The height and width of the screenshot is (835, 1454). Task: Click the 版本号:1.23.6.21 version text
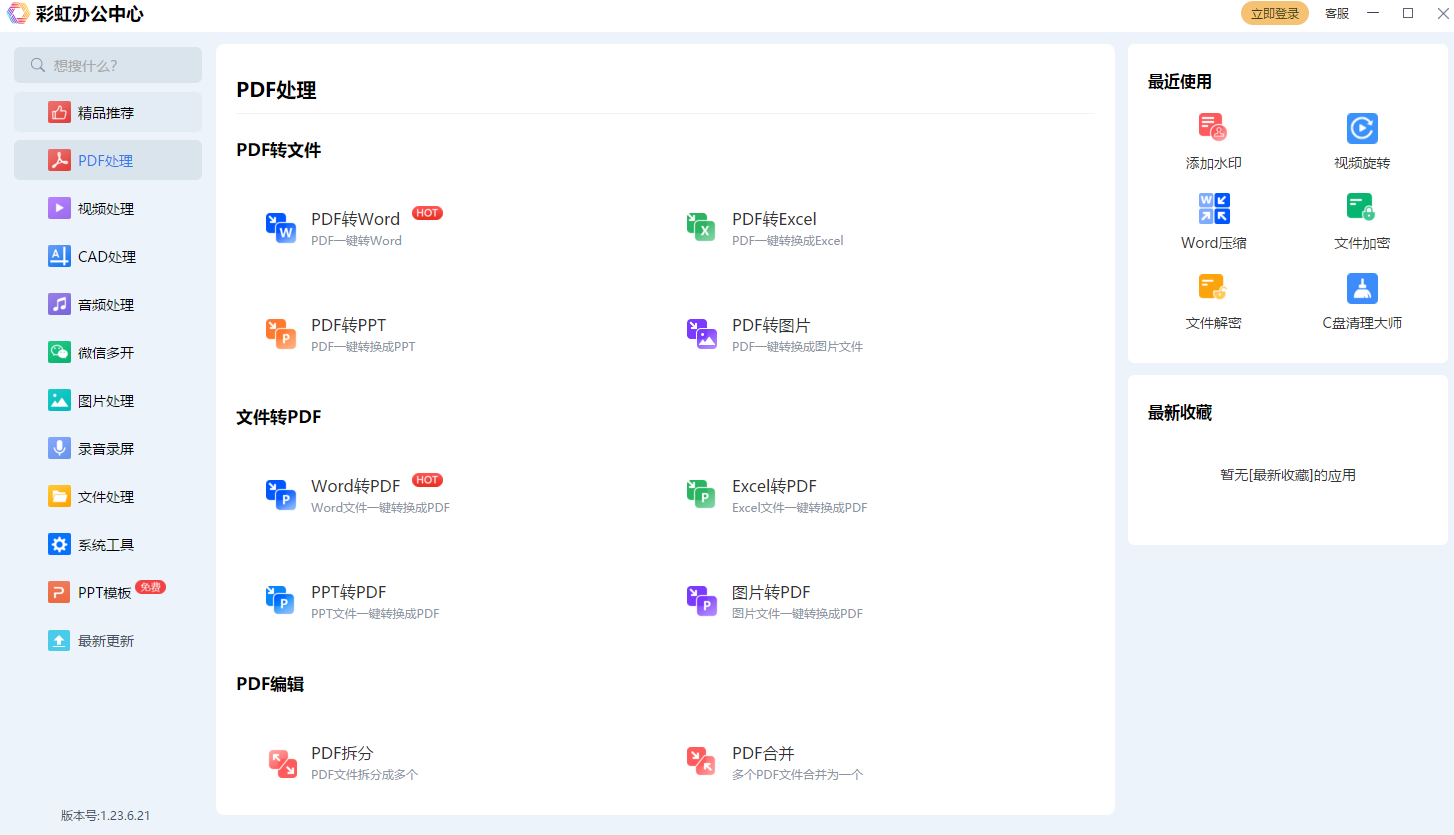tap(106, 816)
